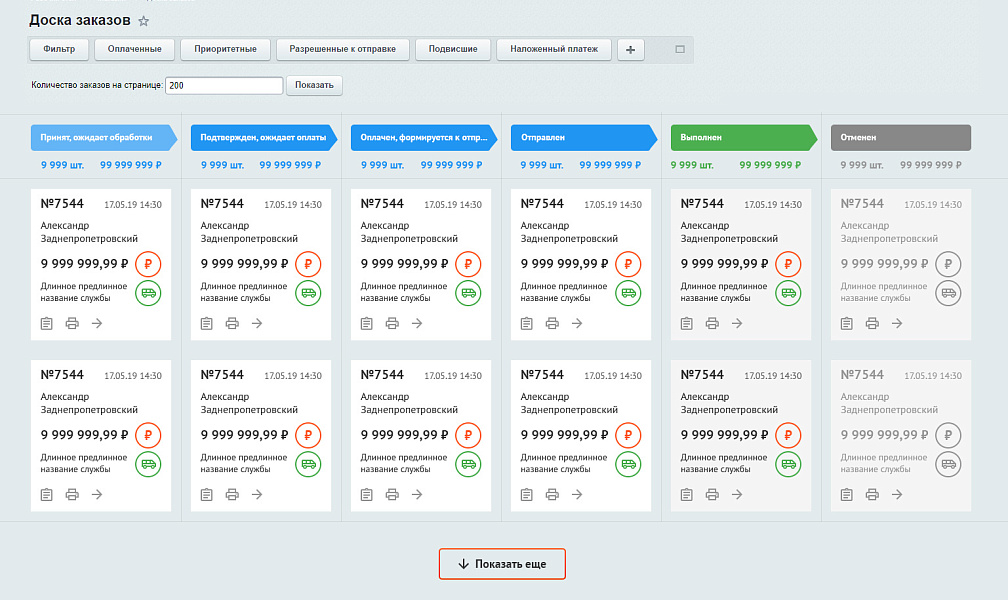The height and width of the screenshot is (600, 1008).
Task: Open clipboard details on top Отправлен card
Action: point(526,323)
